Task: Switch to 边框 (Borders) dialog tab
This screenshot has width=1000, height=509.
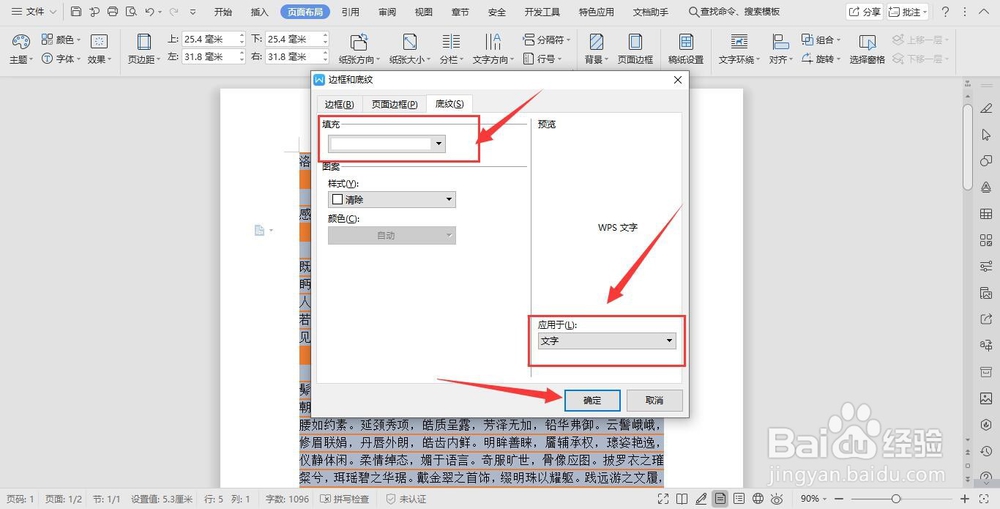Action: pos(339,104)
